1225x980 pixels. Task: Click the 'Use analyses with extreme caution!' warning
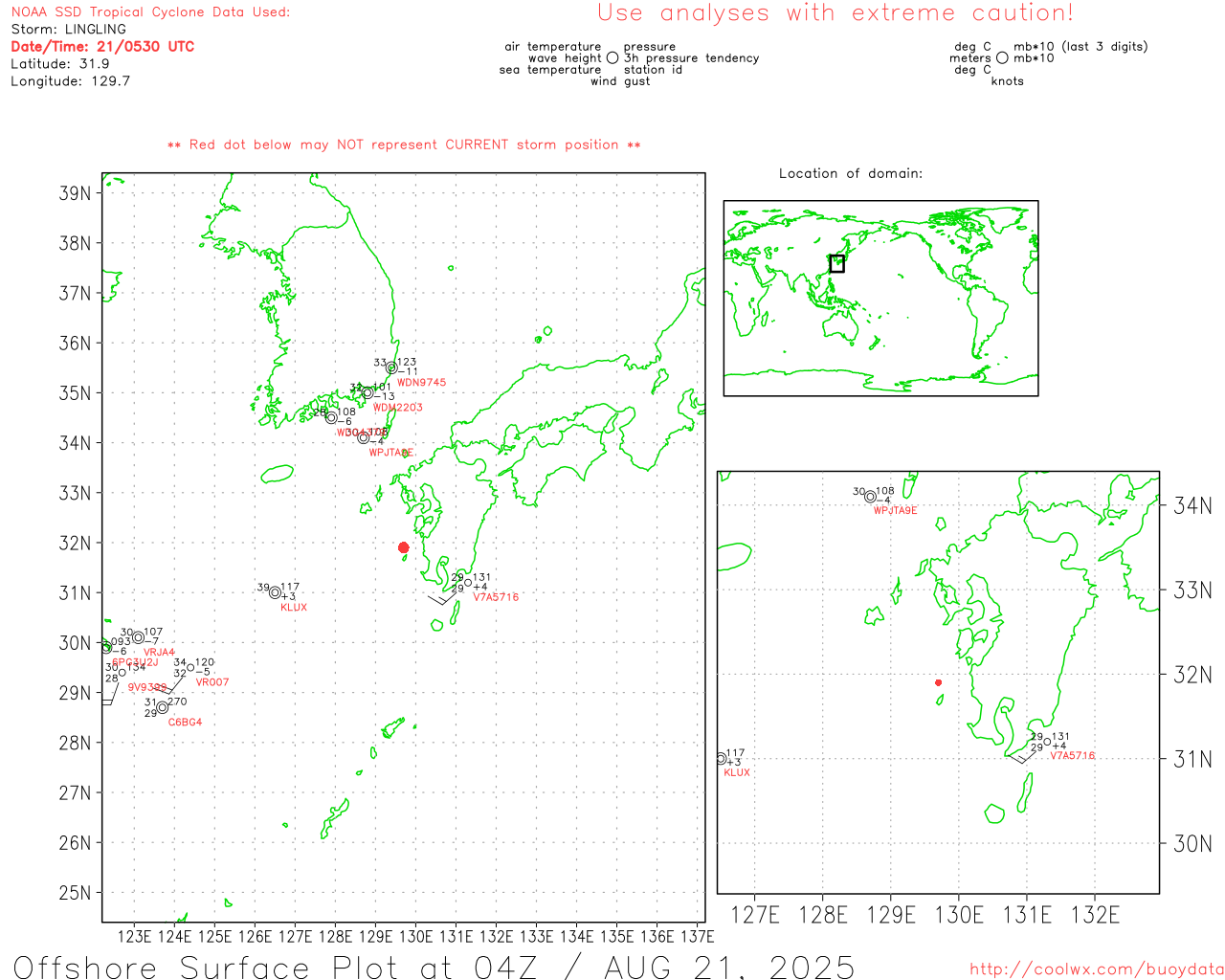[x=835, y=13]
